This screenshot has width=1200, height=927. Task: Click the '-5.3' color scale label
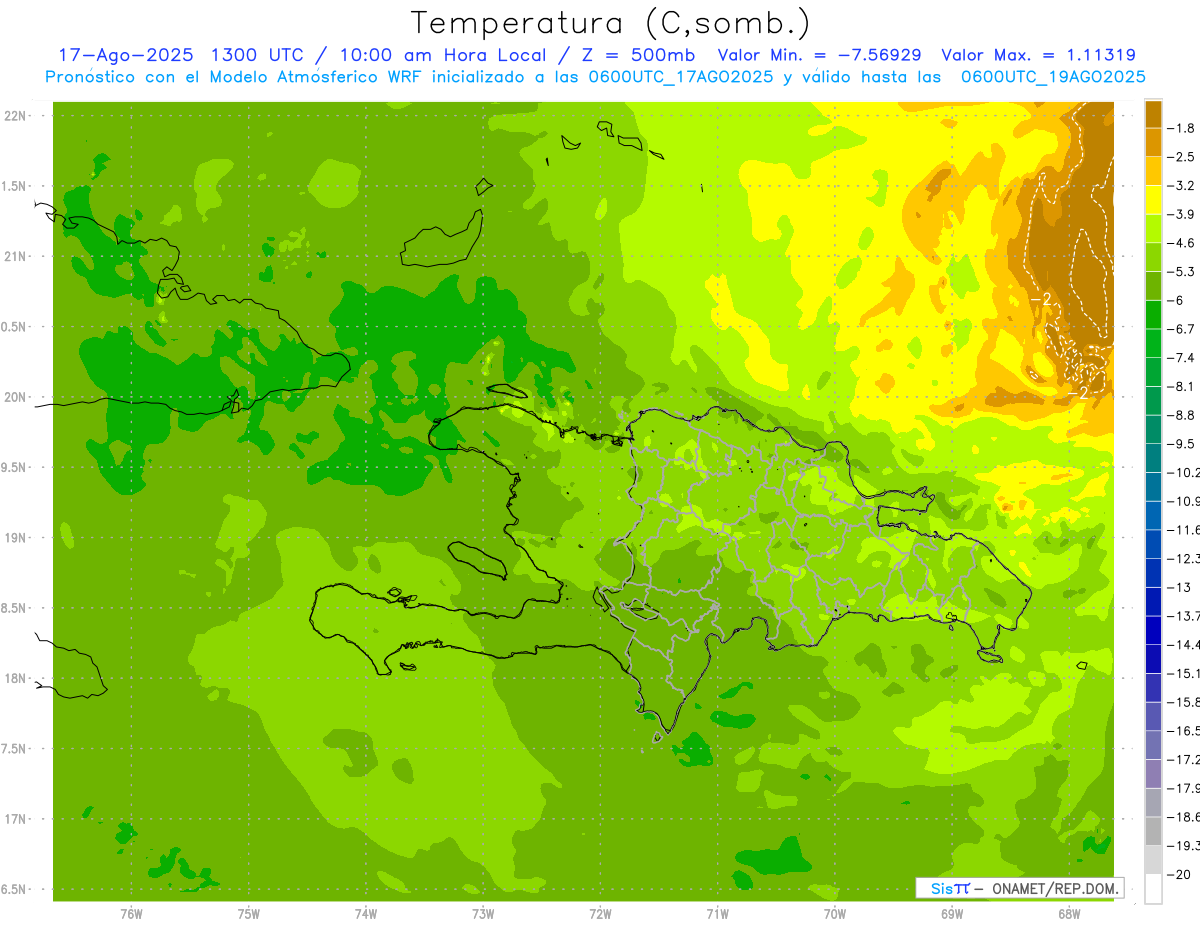(x=1182, y=271)
